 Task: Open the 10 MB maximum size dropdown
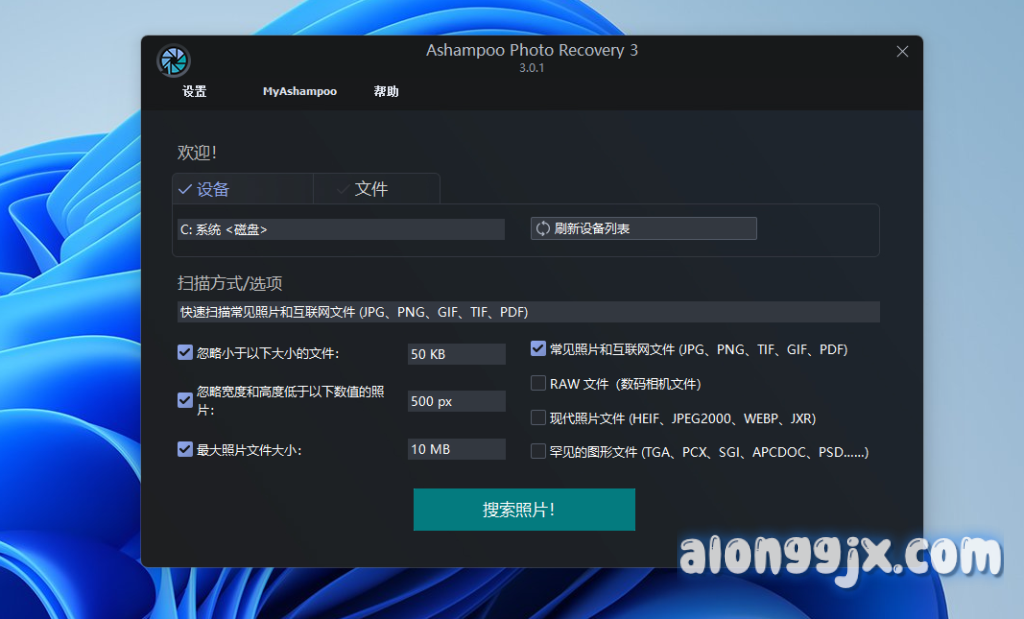click(456, 450)
